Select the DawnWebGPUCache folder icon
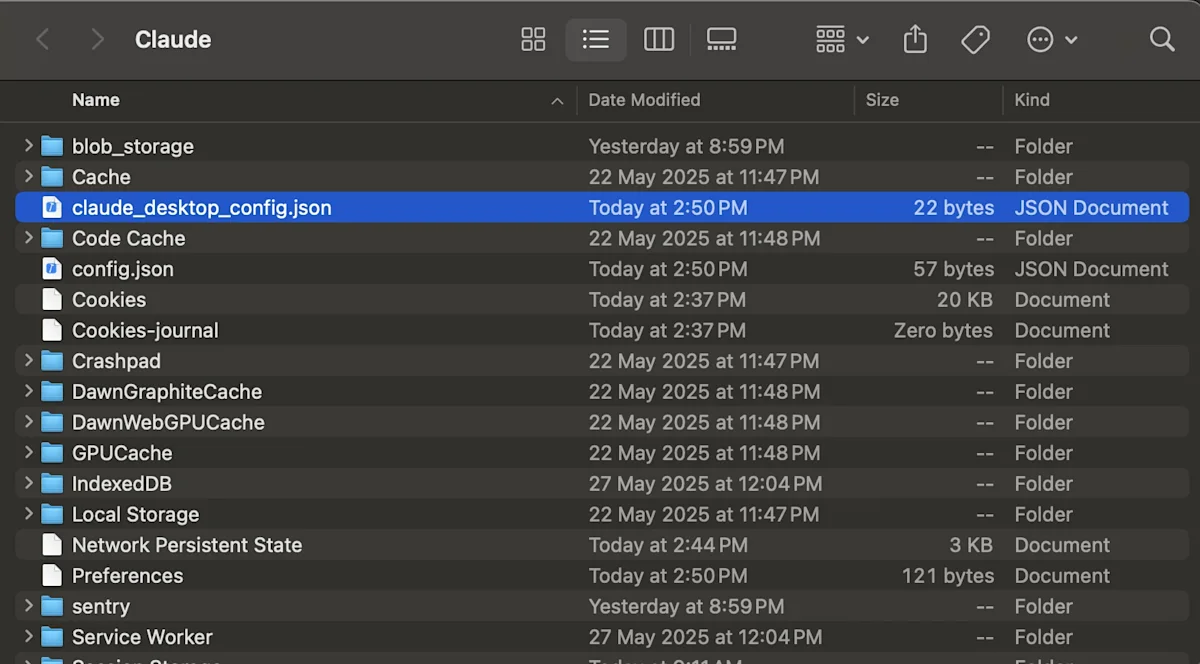The width and height of the screenshot is (1200, 664). [x=52, y=422]
